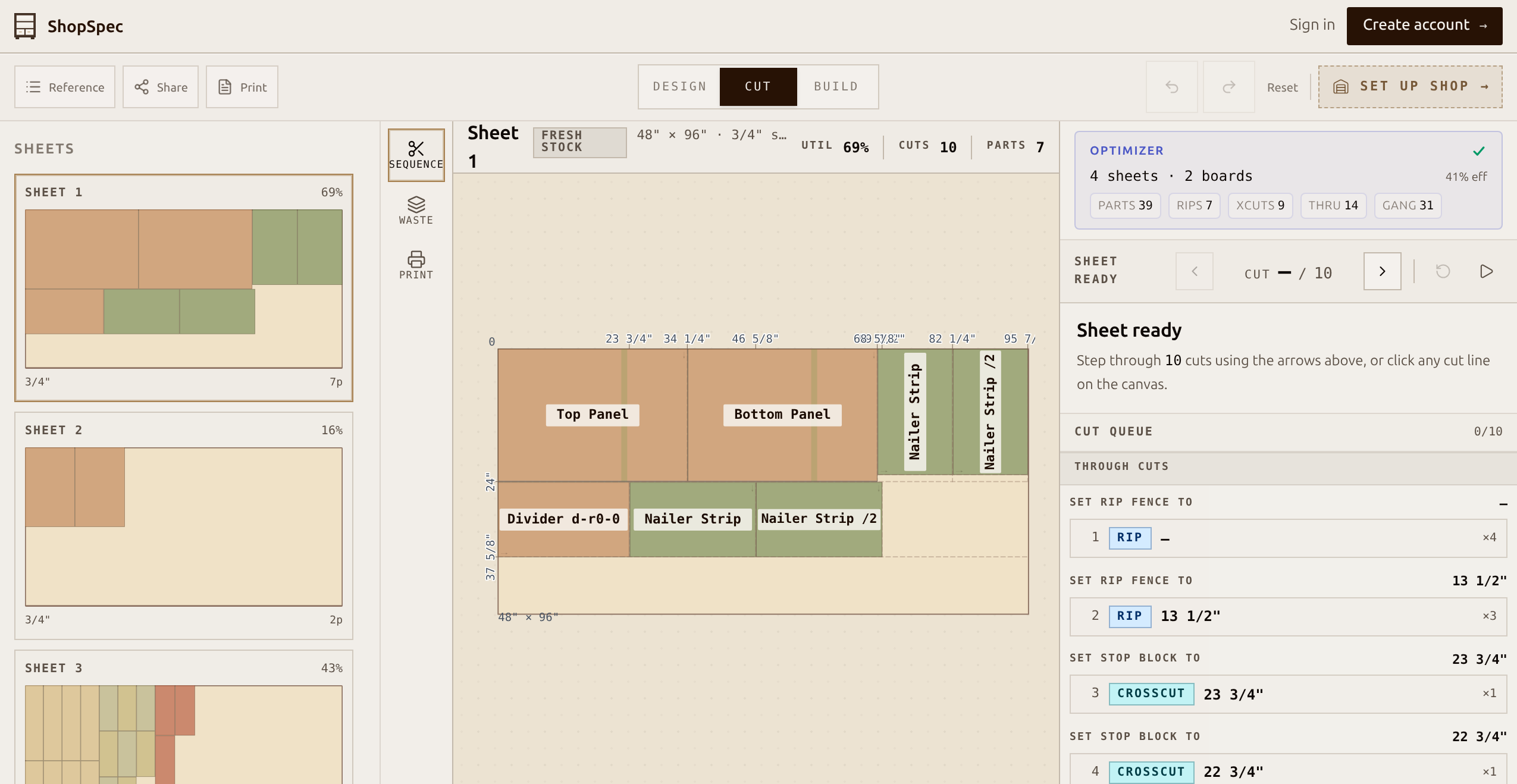Click the redo arrow icon
The width and height of the screenshot is (1517, 784).
(1229, 87)
